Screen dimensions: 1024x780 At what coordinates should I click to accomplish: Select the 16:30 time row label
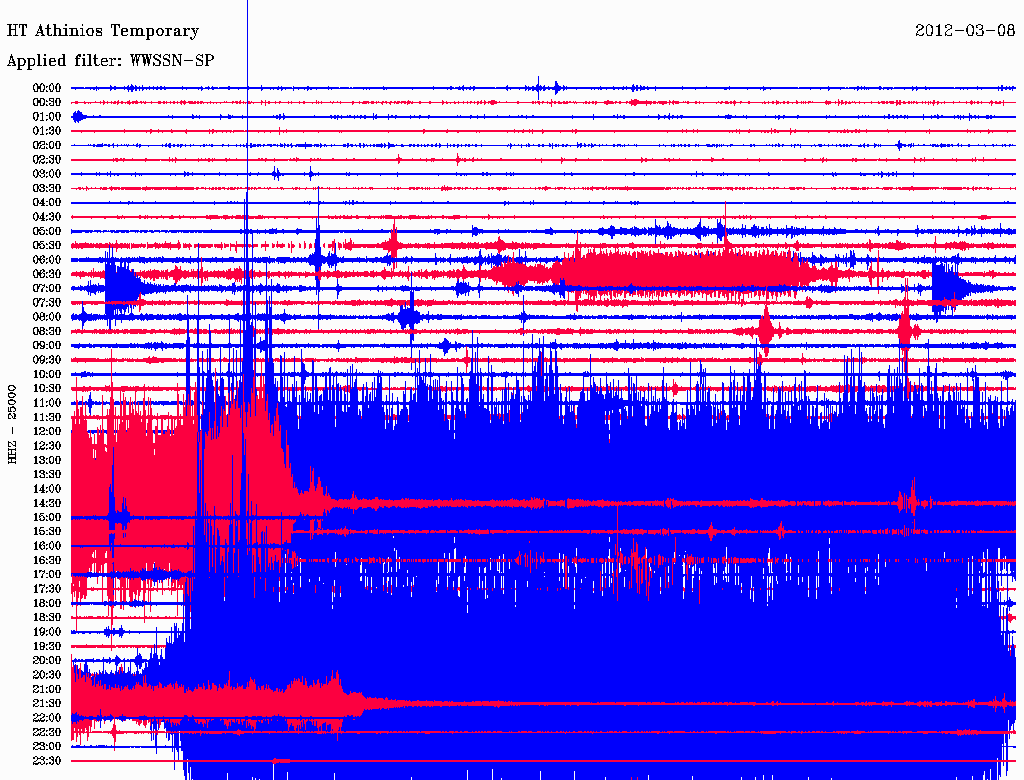pos(47,561)
